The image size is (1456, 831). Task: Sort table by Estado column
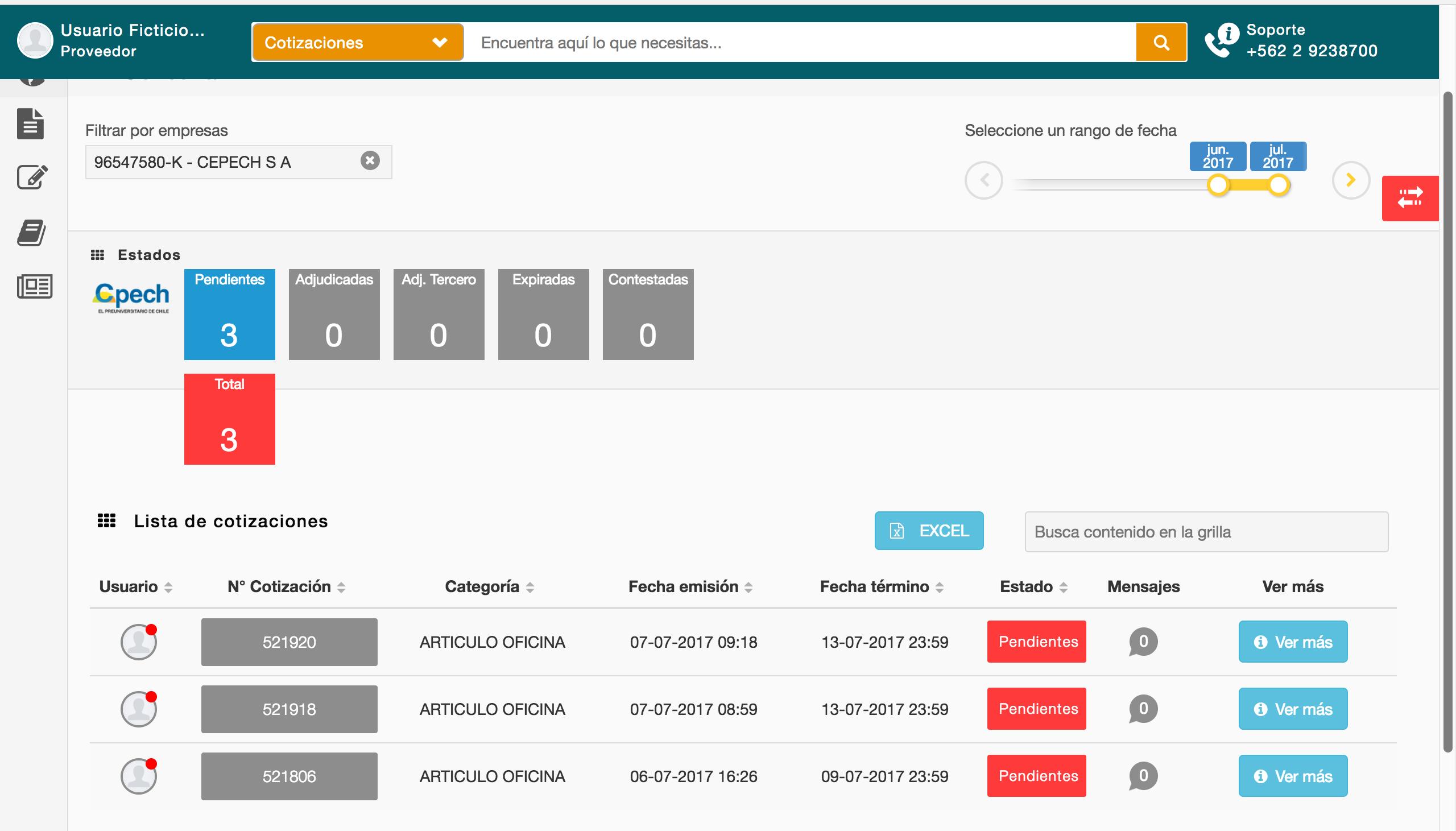(1034, 587)
